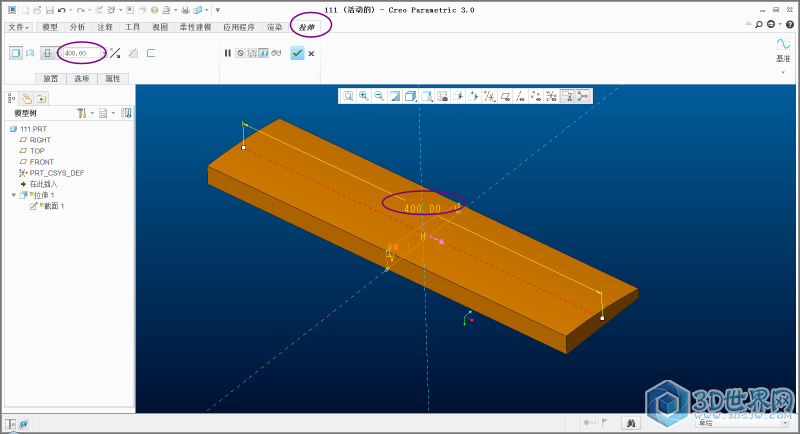
Task: Collapse the 拉伸 1 tree node
Action: click(14, 195)
